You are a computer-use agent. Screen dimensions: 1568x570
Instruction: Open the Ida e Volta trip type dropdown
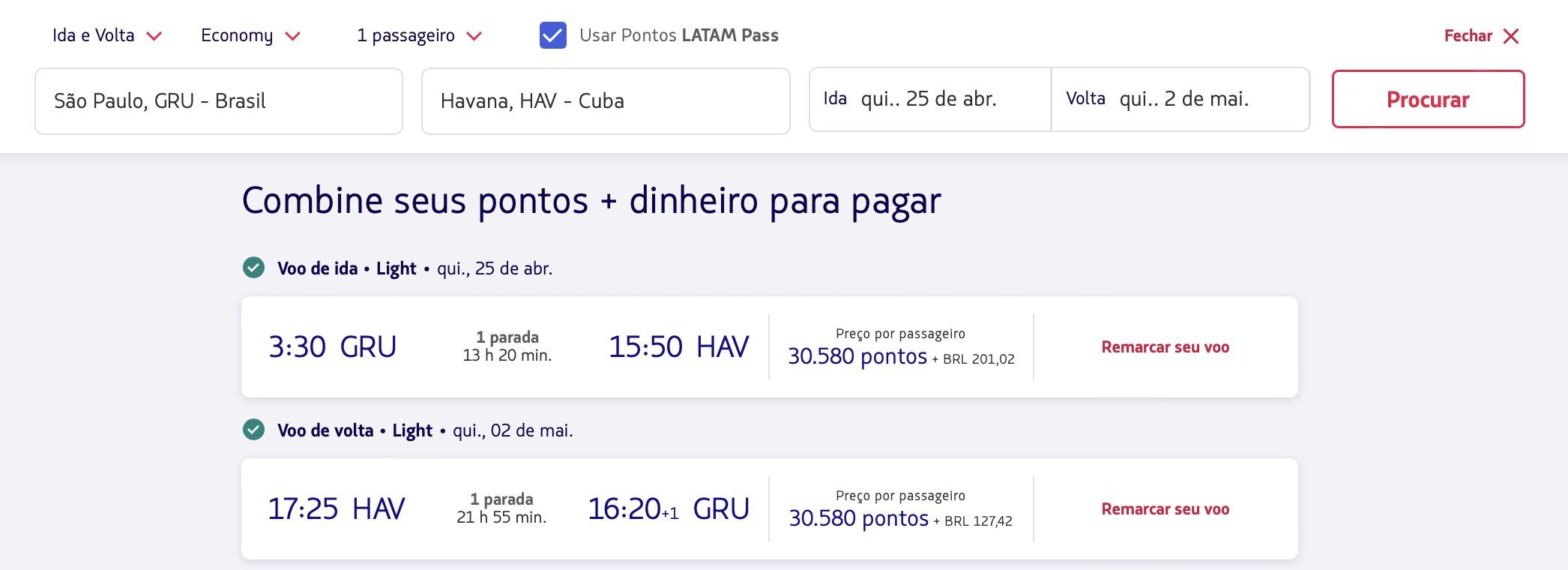point(106,35)
